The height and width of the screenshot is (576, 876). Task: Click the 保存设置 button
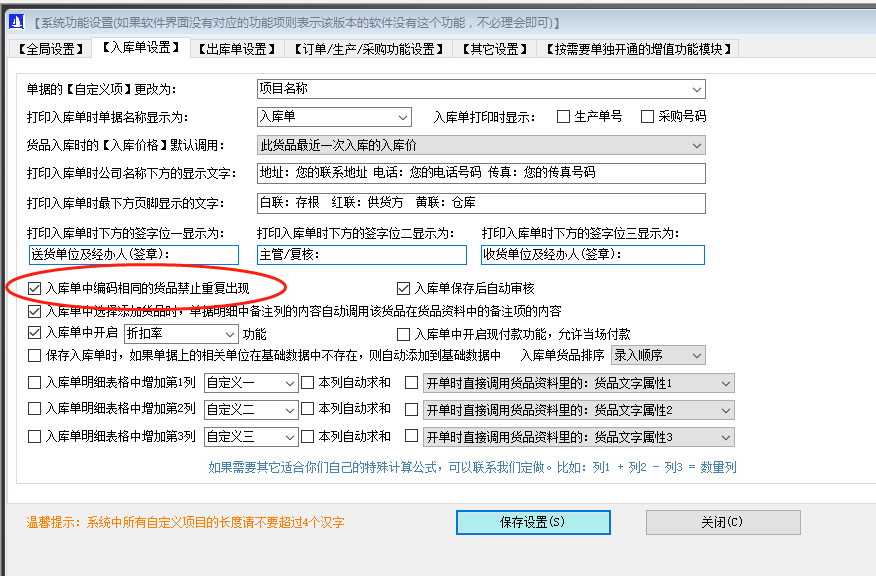533,522
